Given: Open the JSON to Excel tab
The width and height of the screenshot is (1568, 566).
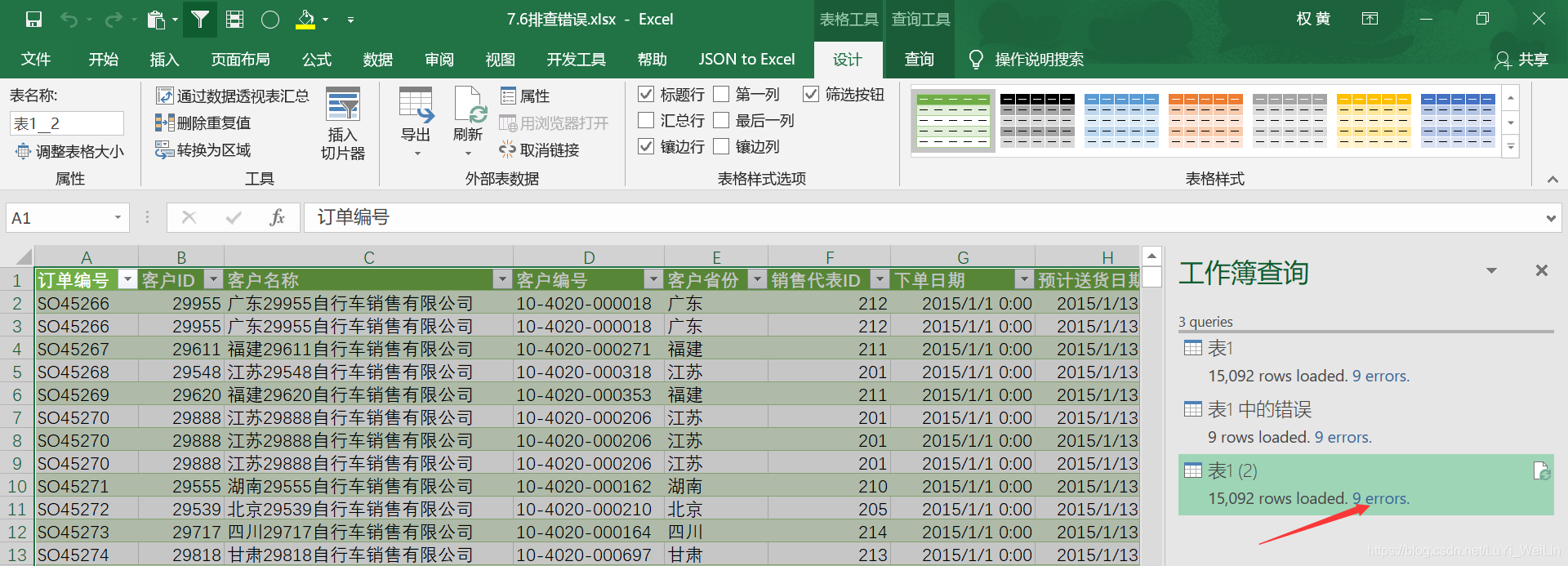Looking at the screenshot, I should pos(746,60).
